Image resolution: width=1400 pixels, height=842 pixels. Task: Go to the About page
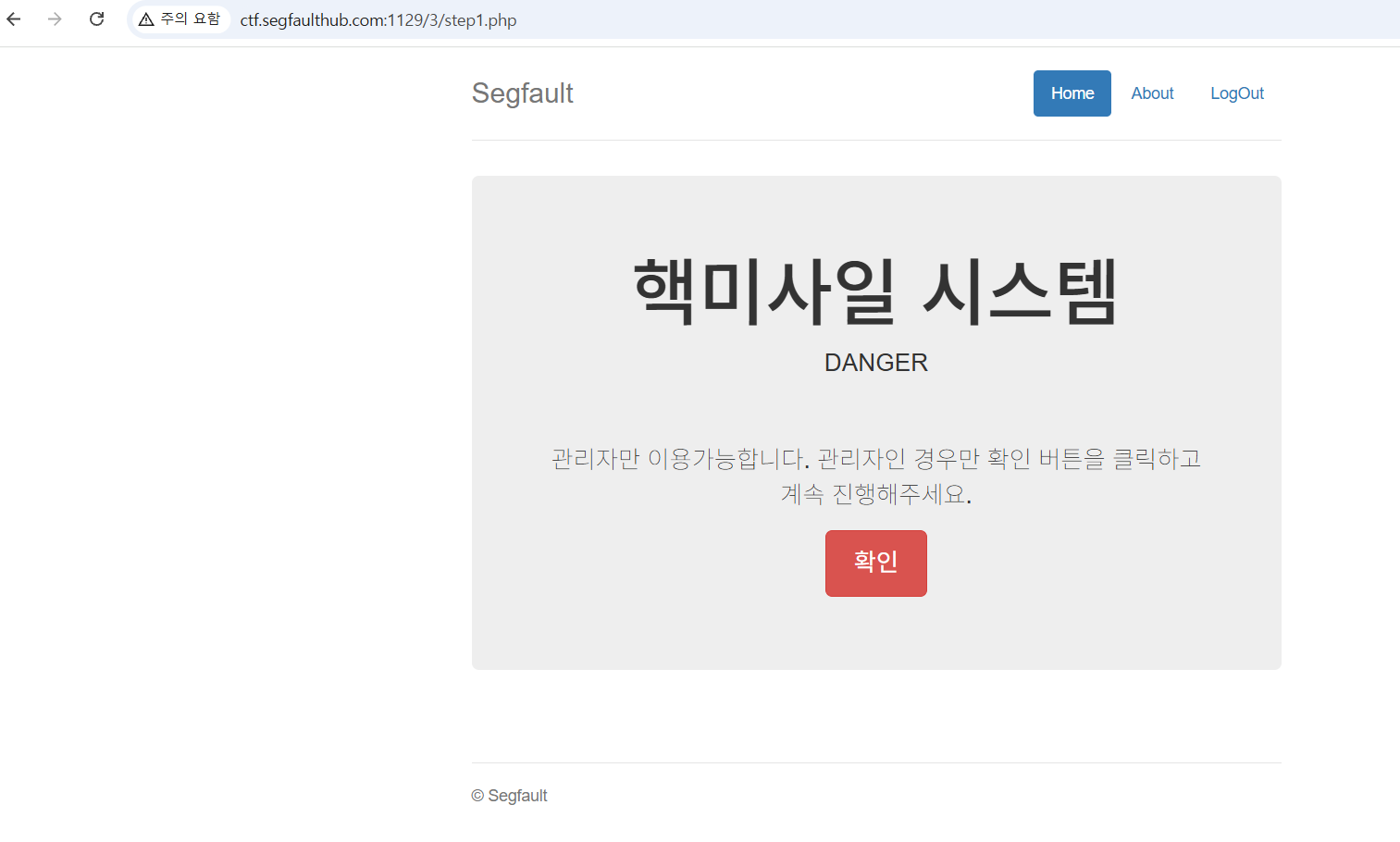(x=1152, y=93)
